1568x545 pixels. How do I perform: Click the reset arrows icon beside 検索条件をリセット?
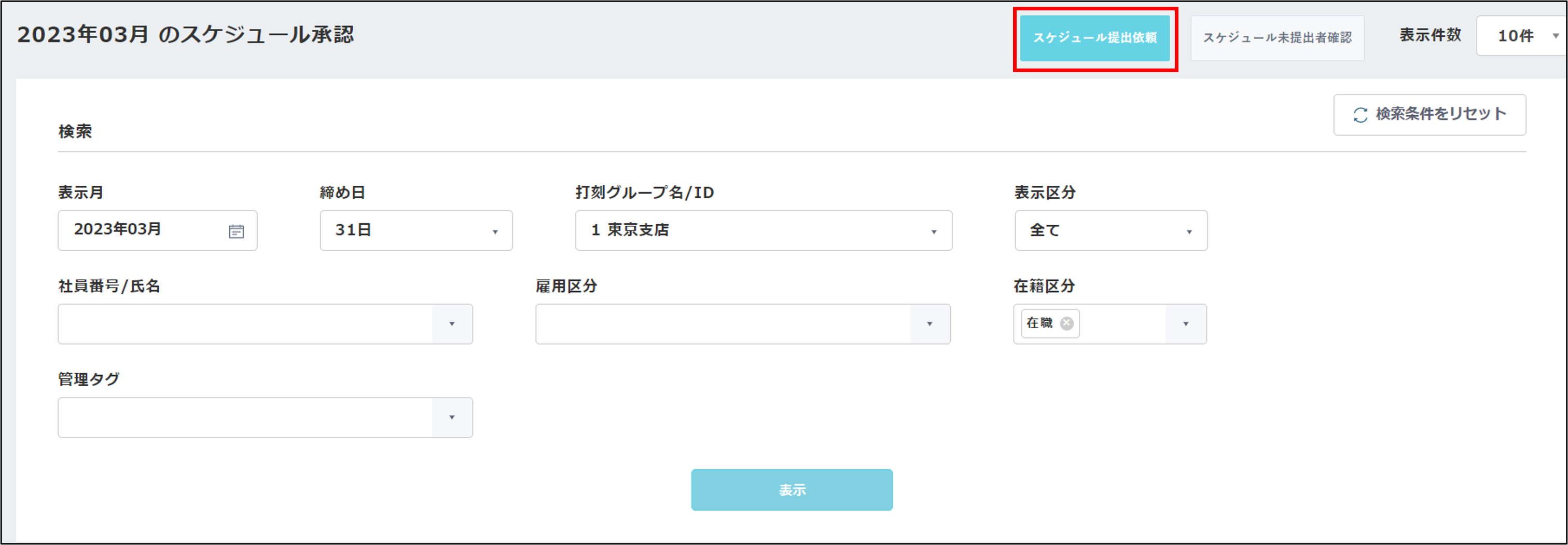click(1361, 115)
